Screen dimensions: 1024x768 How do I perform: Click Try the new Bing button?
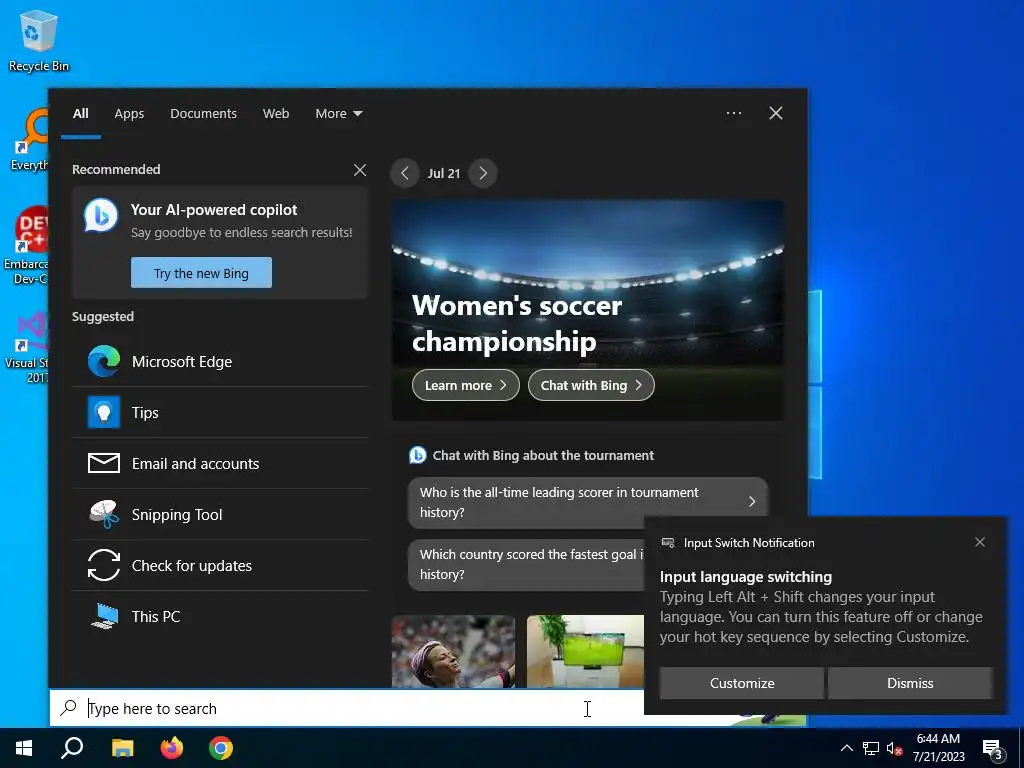click(x=201, y=273)
